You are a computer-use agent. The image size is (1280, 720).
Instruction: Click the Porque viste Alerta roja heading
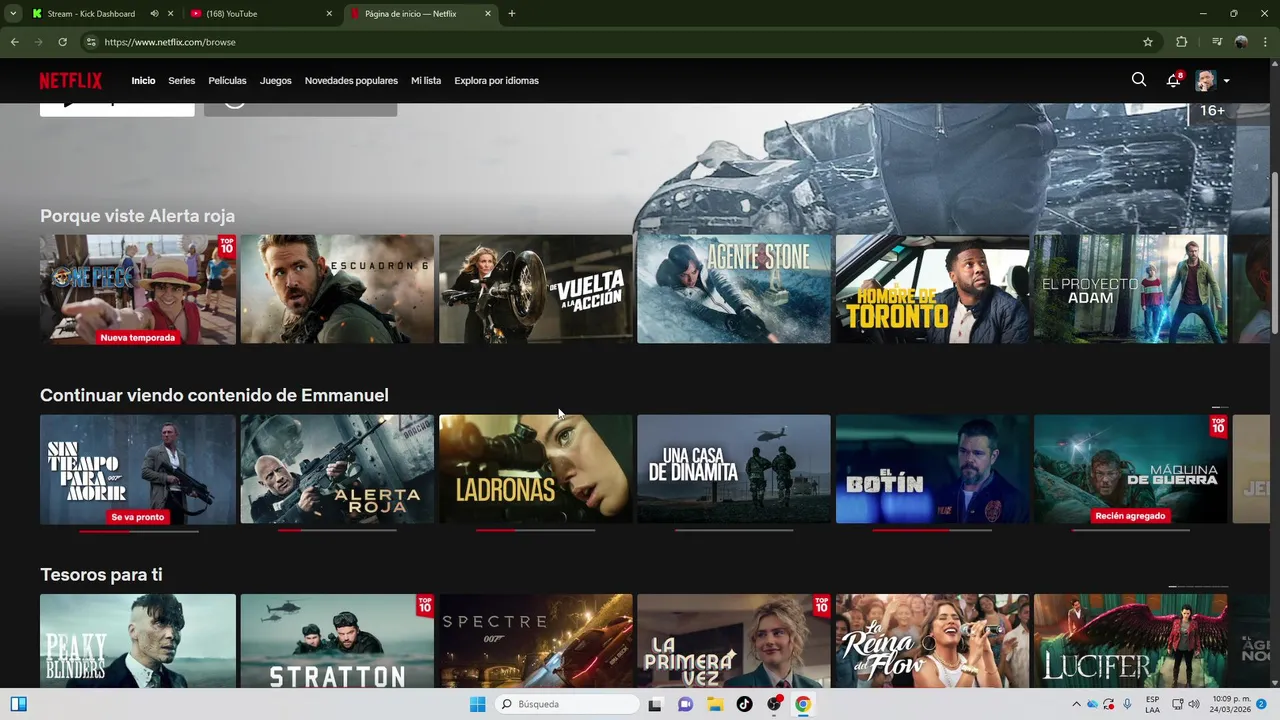pyautogui.click(x=138, y=216)
